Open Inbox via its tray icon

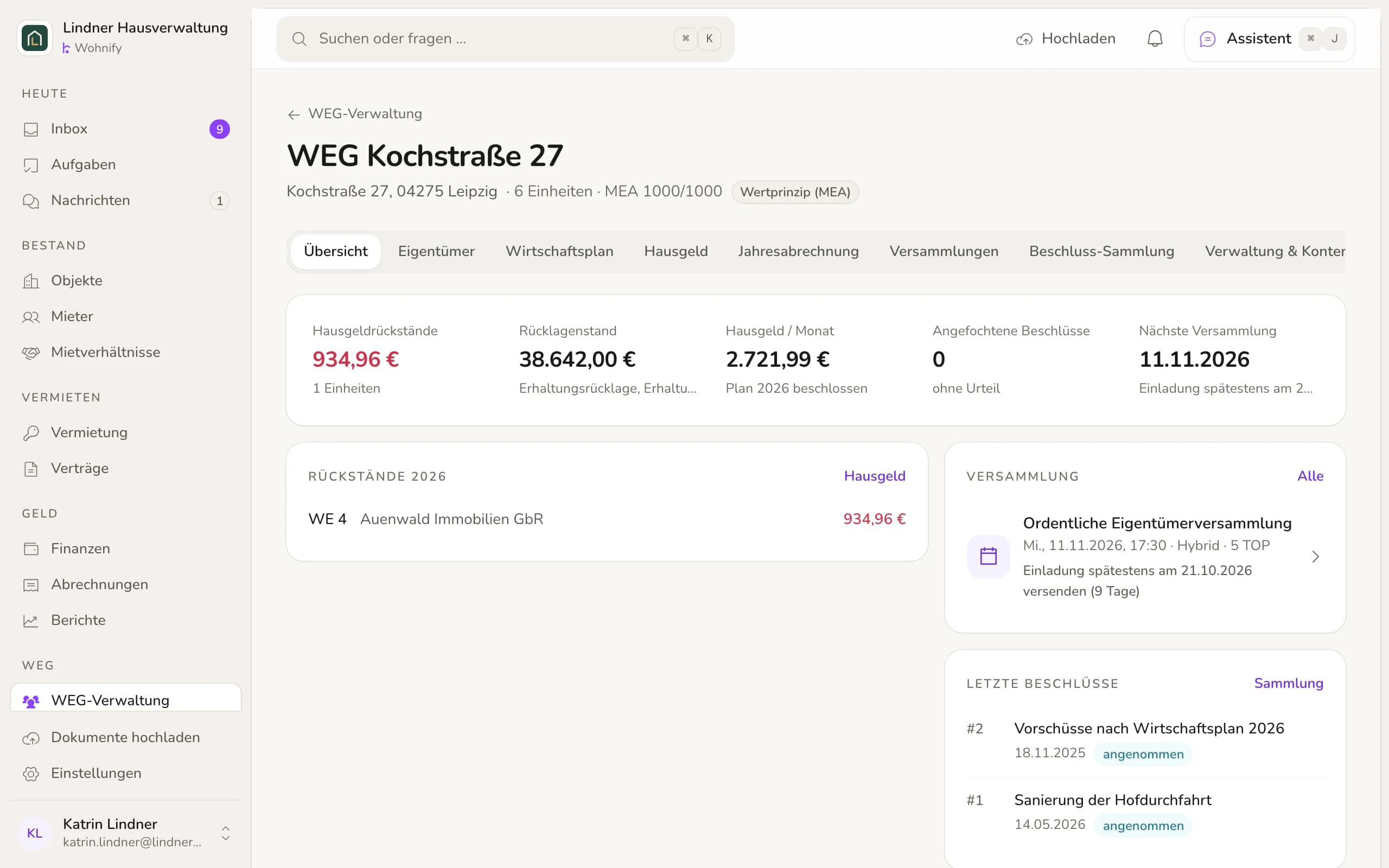click(31, 129)
